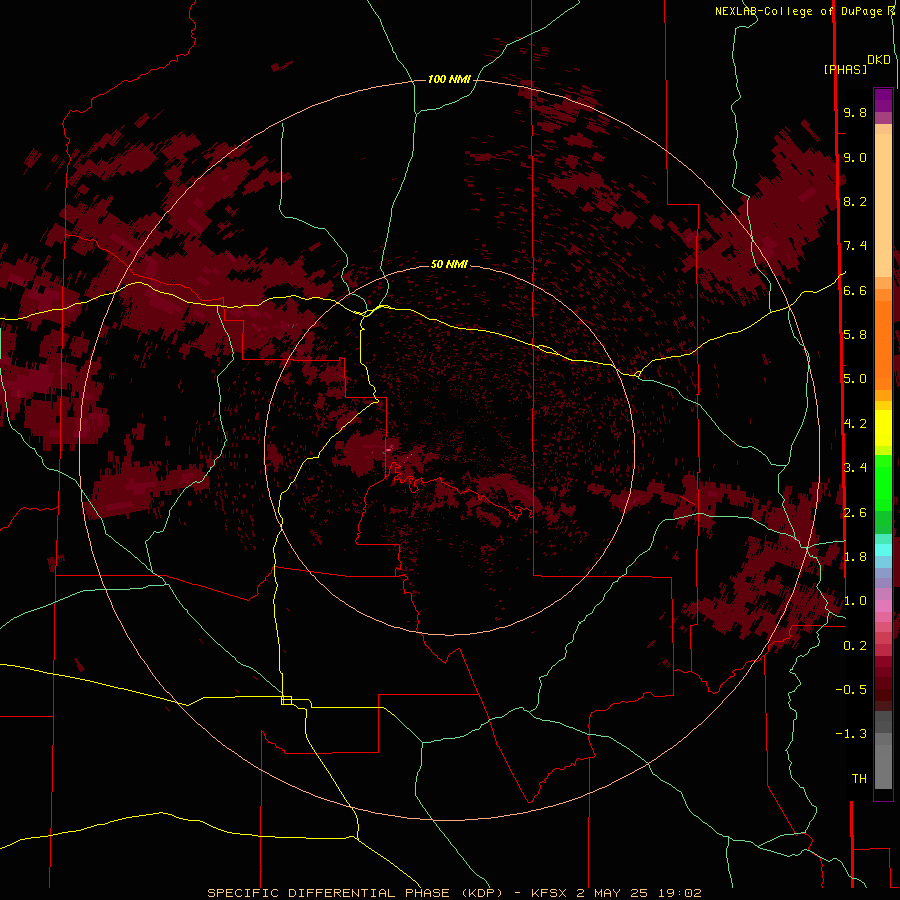Click the bright green segment of color bar
The image size is (900, 900).
pyautogui.click(x=883, y=482)
